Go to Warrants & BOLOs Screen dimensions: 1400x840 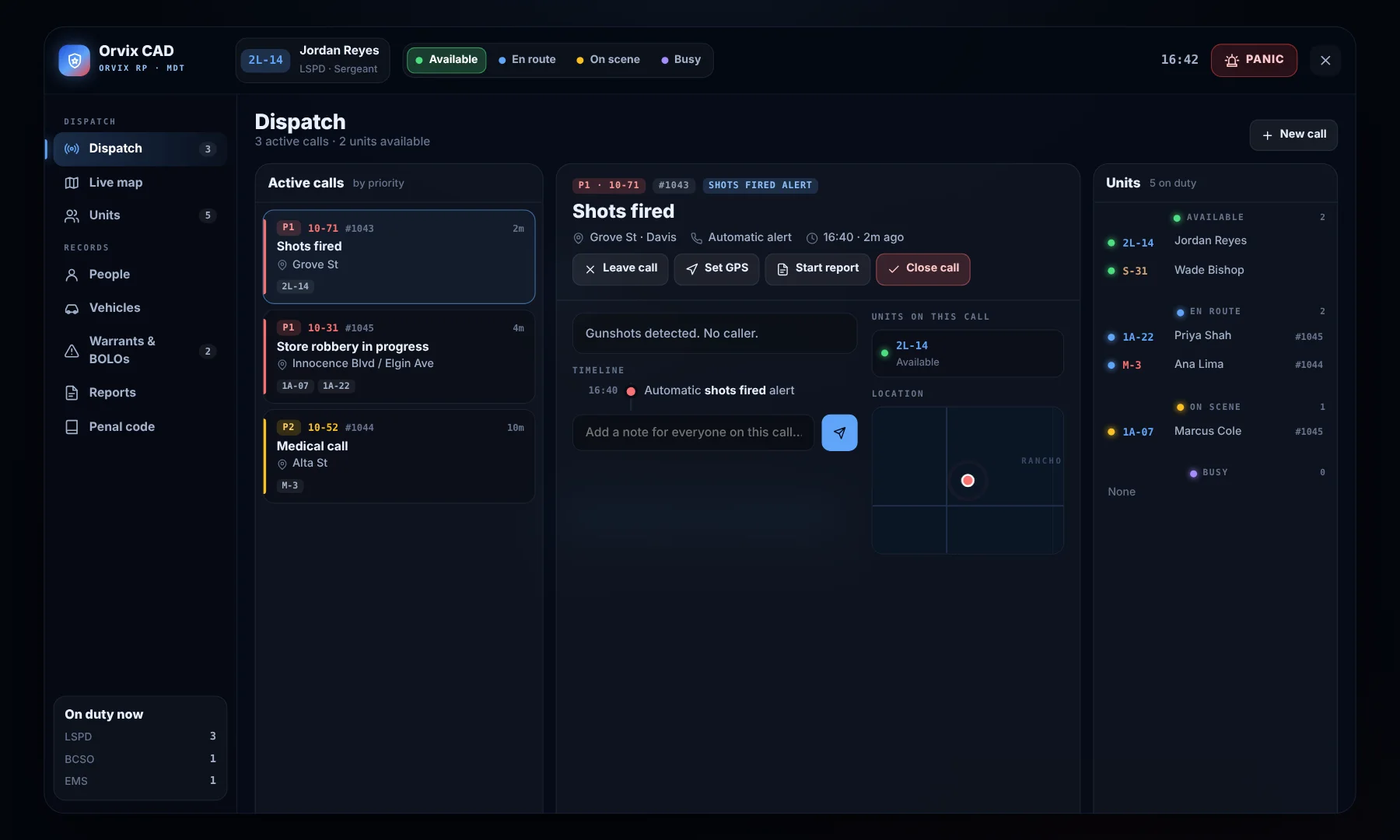[140, 351]
